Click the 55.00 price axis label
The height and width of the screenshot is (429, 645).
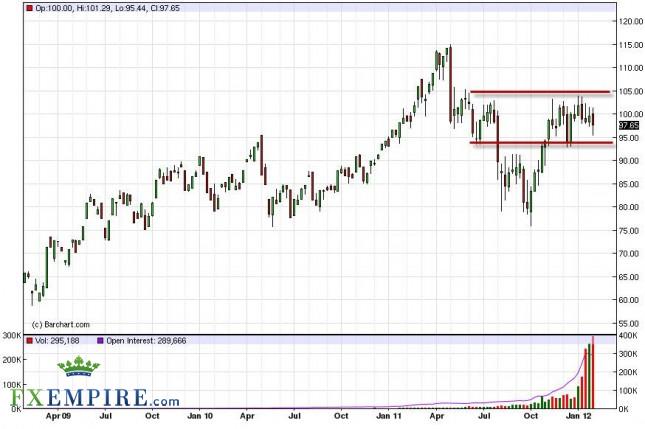(x=629, y=323)
